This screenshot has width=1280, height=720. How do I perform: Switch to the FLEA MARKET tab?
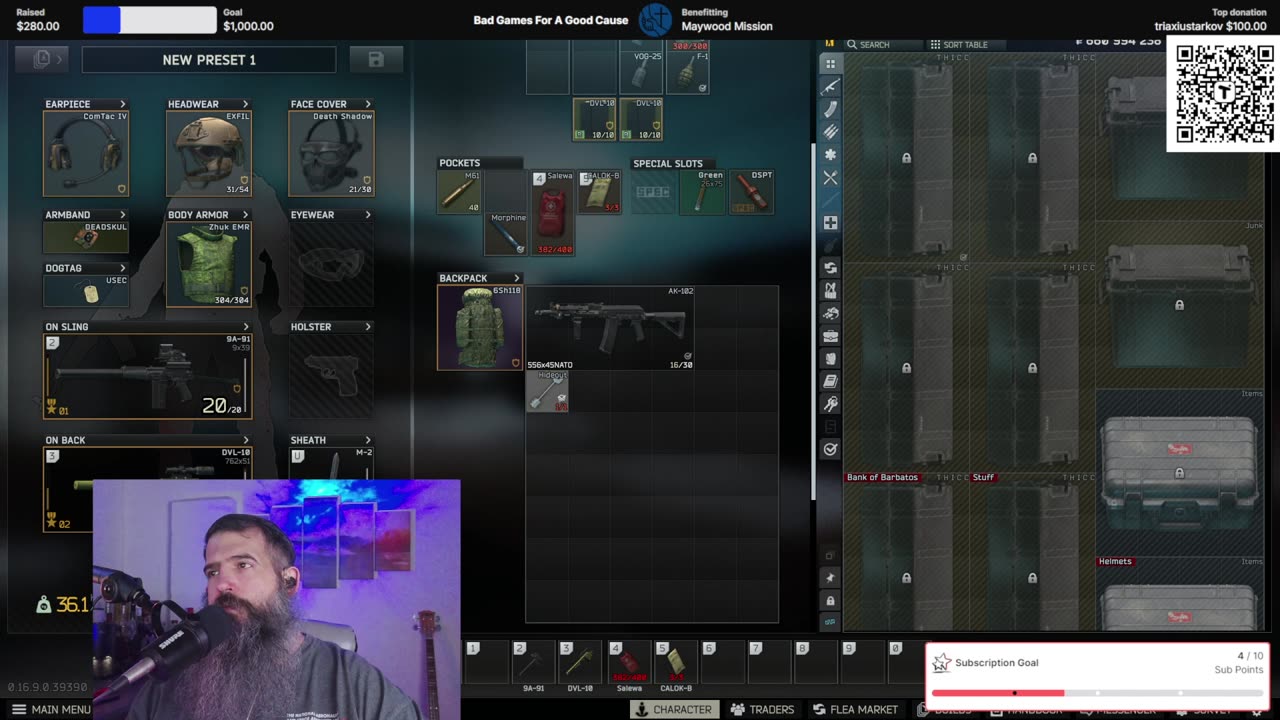855,709
